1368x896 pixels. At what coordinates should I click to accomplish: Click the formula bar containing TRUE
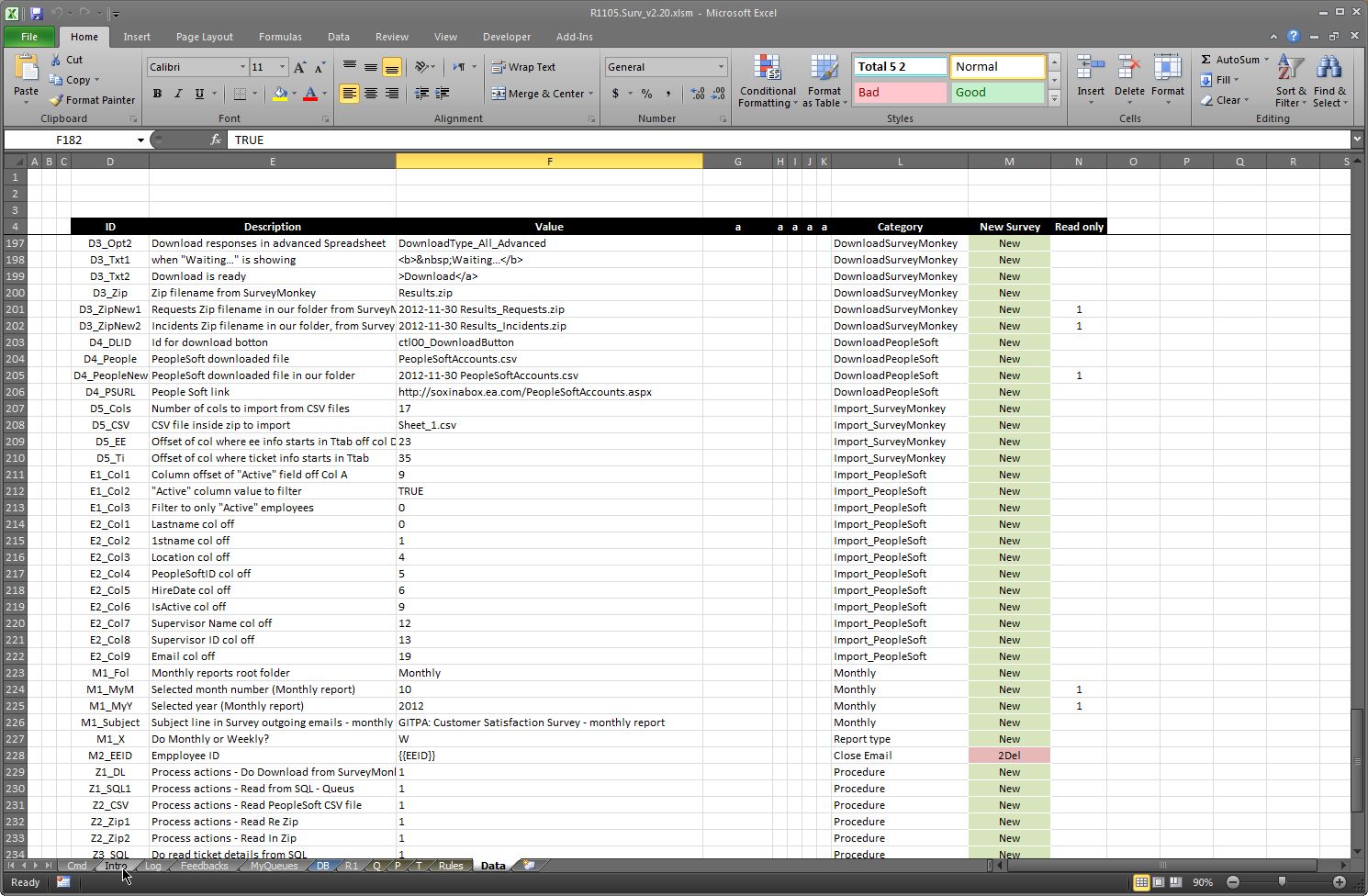(x=789, y=140)
